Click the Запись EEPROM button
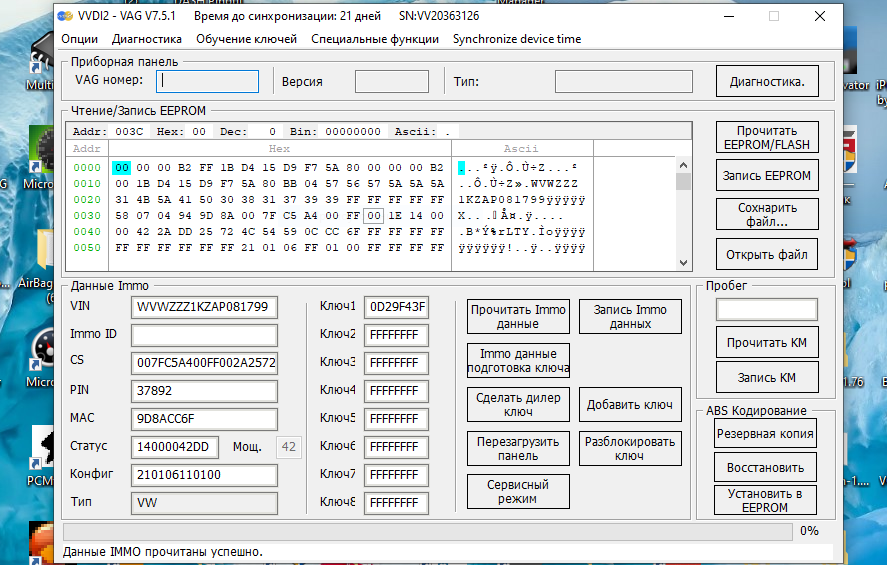 (x=767, y=175)
